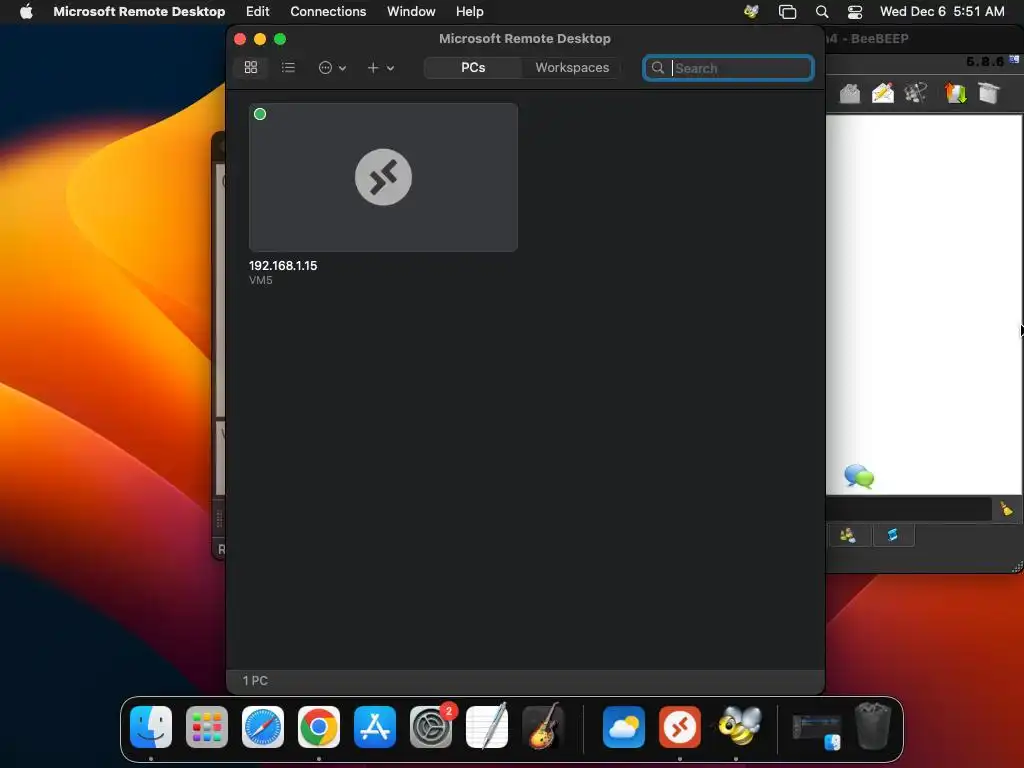1024x768 pixels.
Task: Open Google Chrome from the Dock
Action: pos(319,727)
